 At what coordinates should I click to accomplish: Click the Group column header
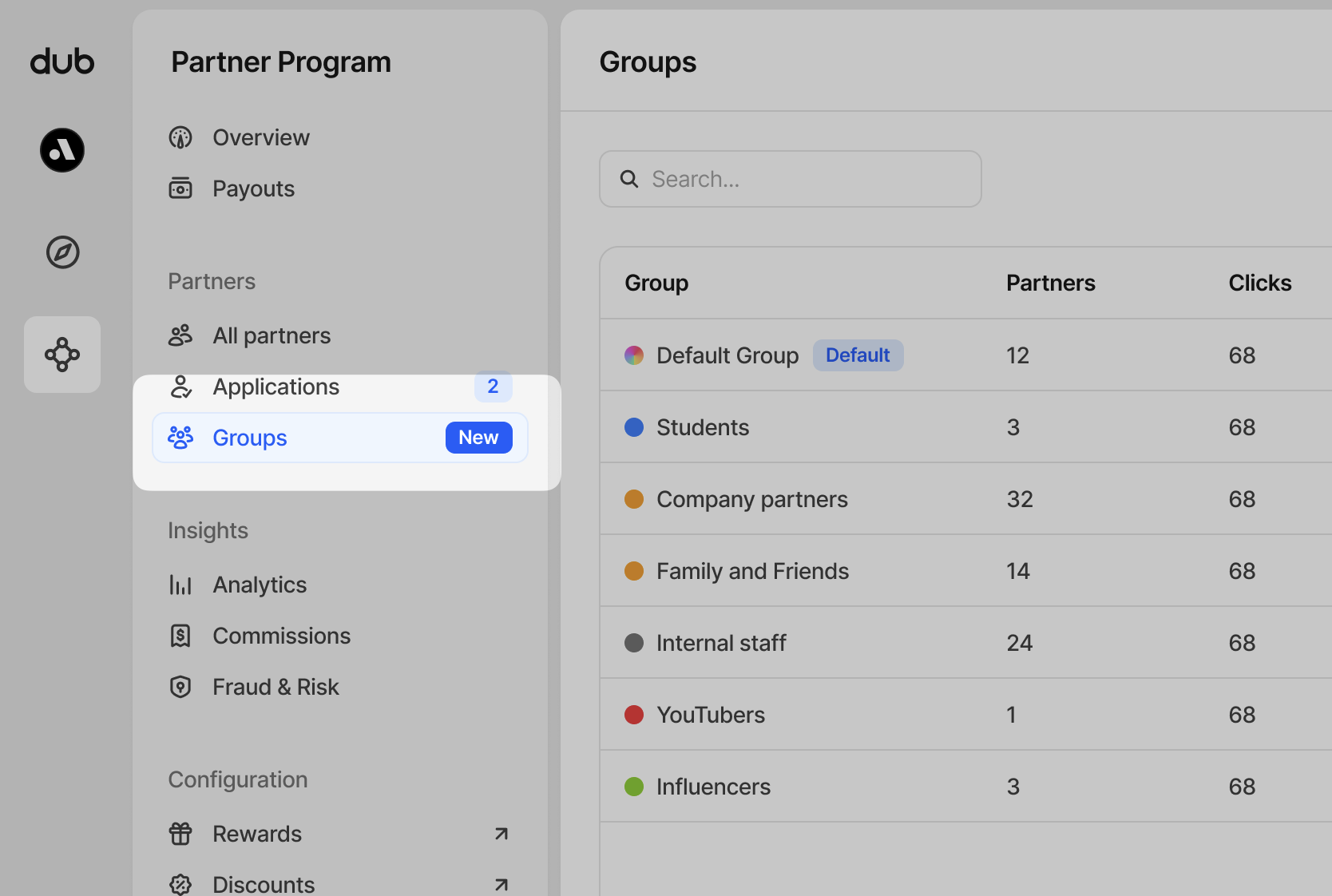(x=656, y=283)
